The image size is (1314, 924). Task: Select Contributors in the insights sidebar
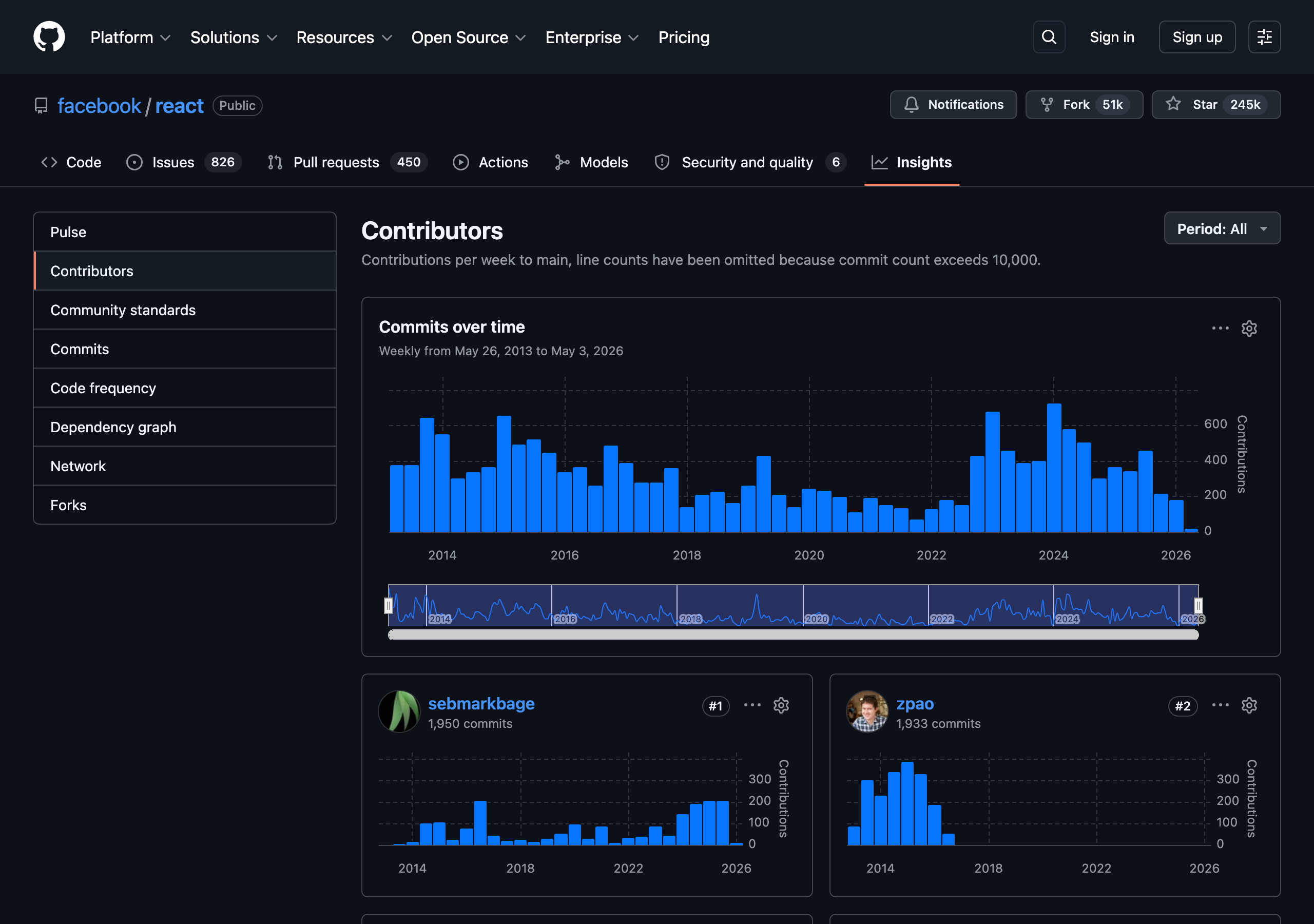coord(185,271)
